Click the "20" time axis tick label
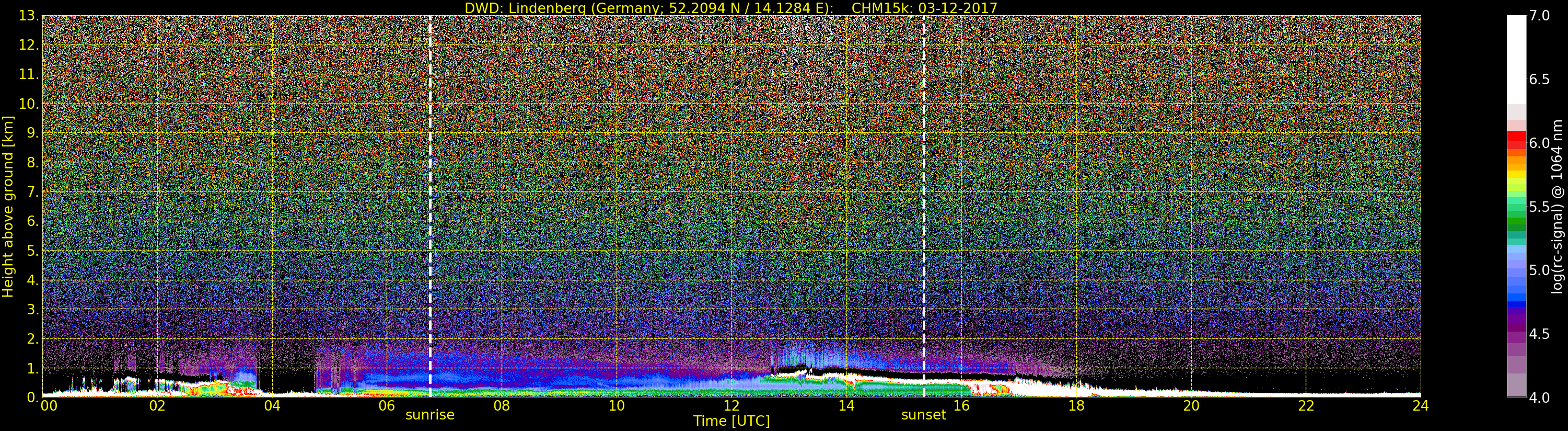1568x431 pixels. 1191,406
